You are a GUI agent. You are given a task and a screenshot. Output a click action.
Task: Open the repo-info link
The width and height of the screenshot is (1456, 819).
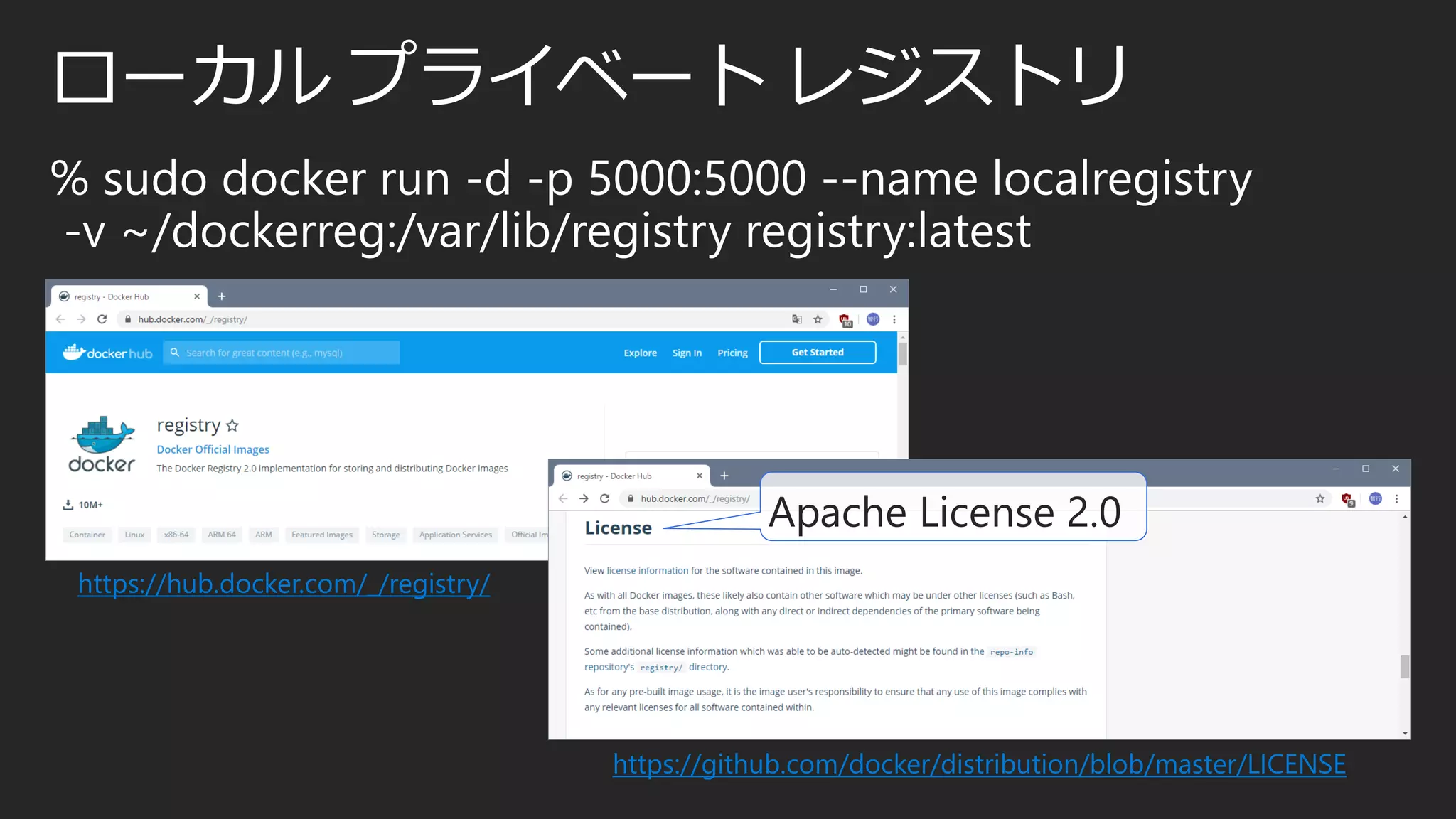tap(1012, 652)
